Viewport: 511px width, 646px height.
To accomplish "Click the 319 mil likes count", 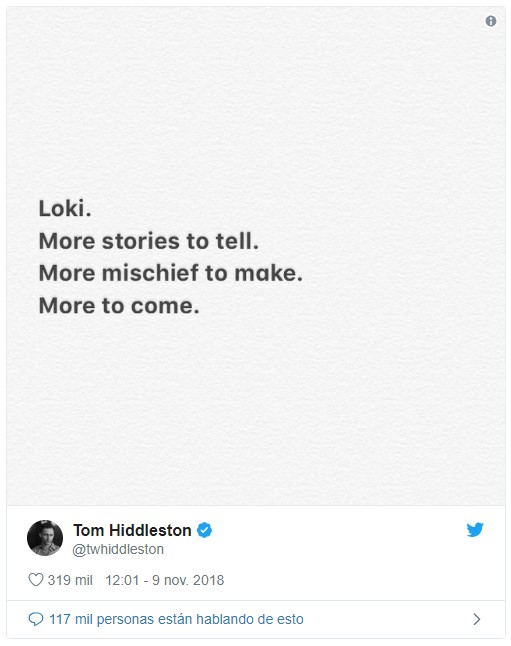I will tap(70, 580).
